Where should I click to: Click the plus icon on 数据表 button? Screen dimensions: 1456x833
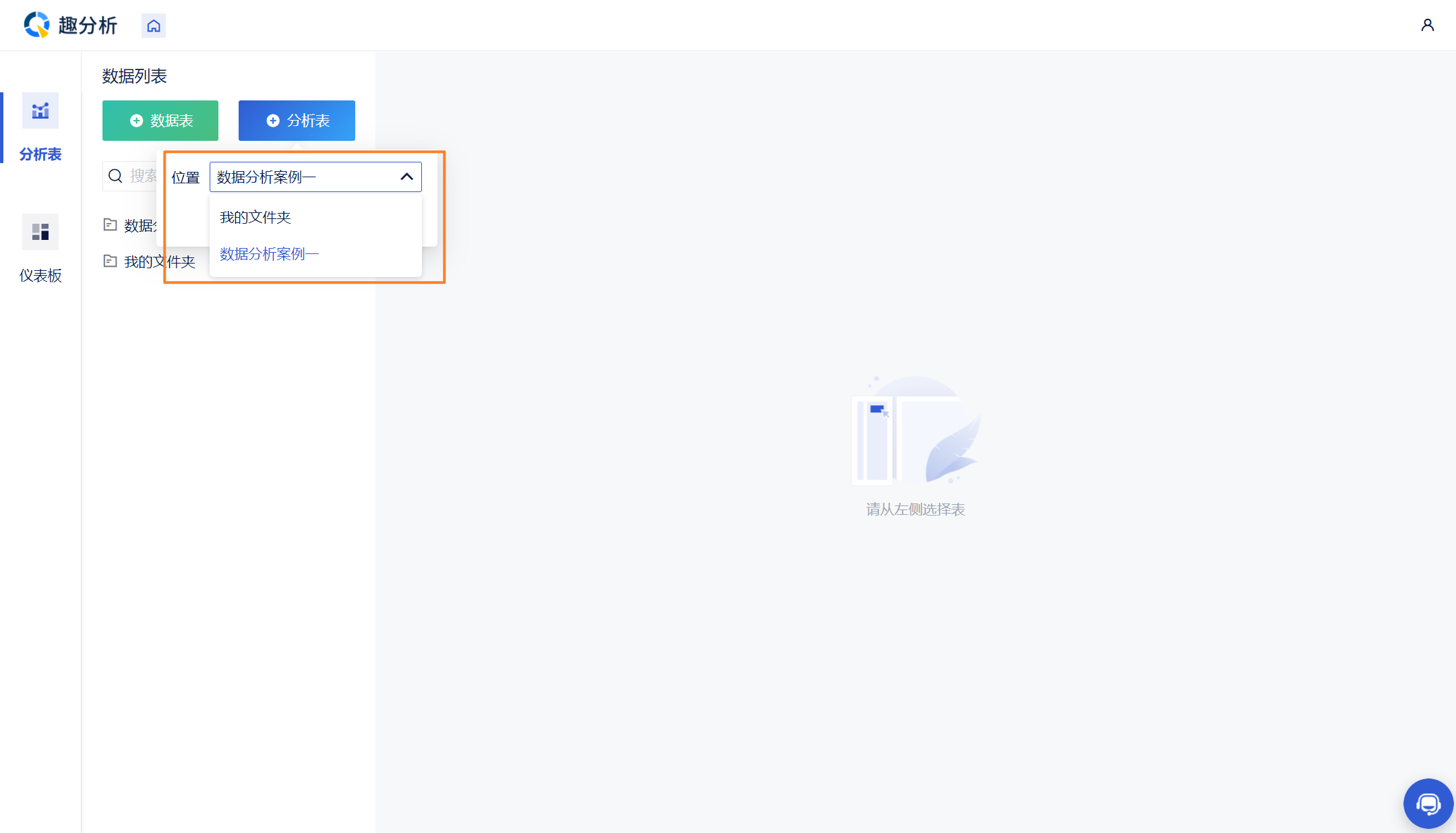tap(136, 121)
